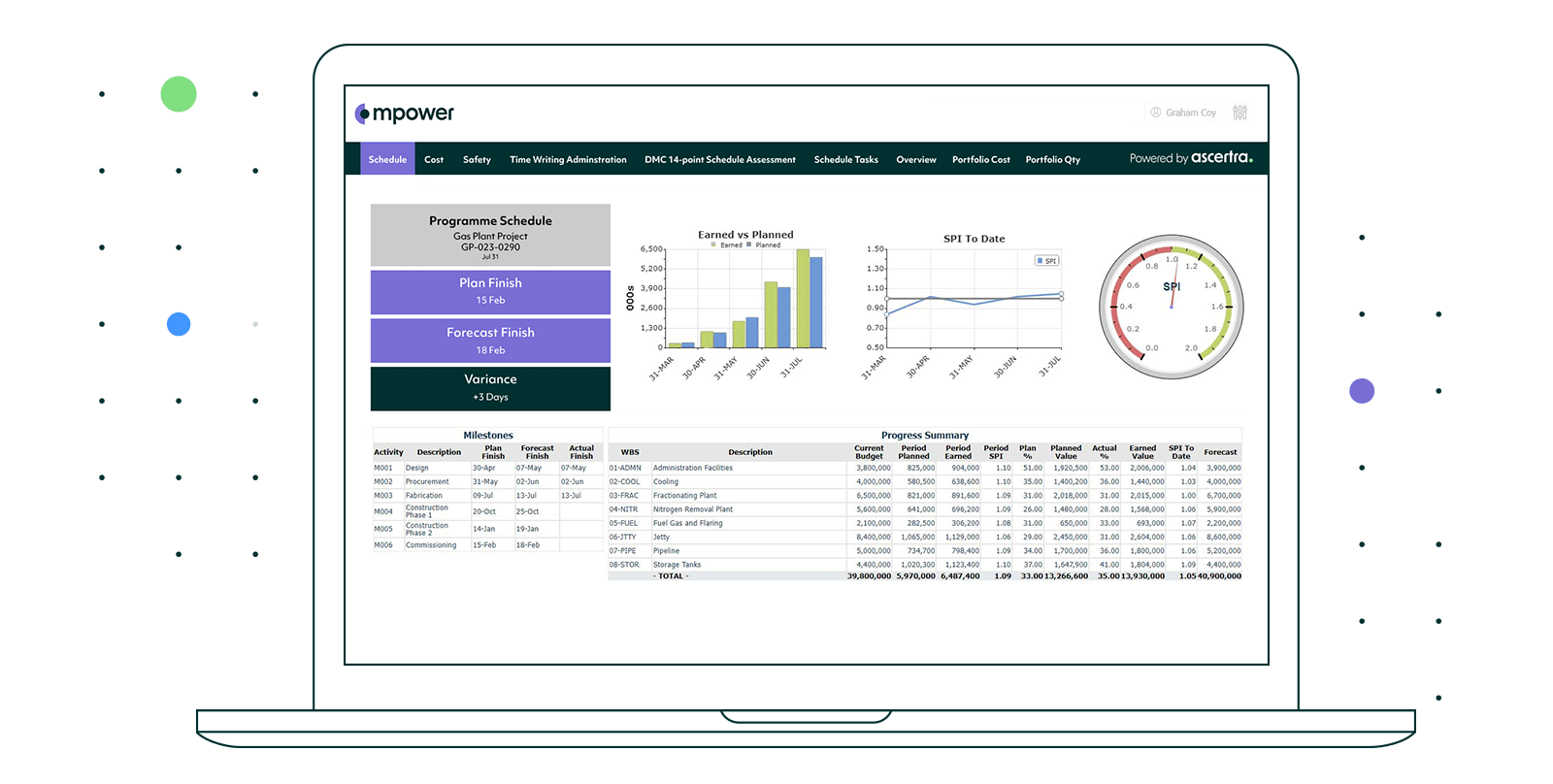The width and height of the screenshot is (1553, 784).
Task: Select the Schedule tab
Action: pyautogui.click(x=387, y=159)
